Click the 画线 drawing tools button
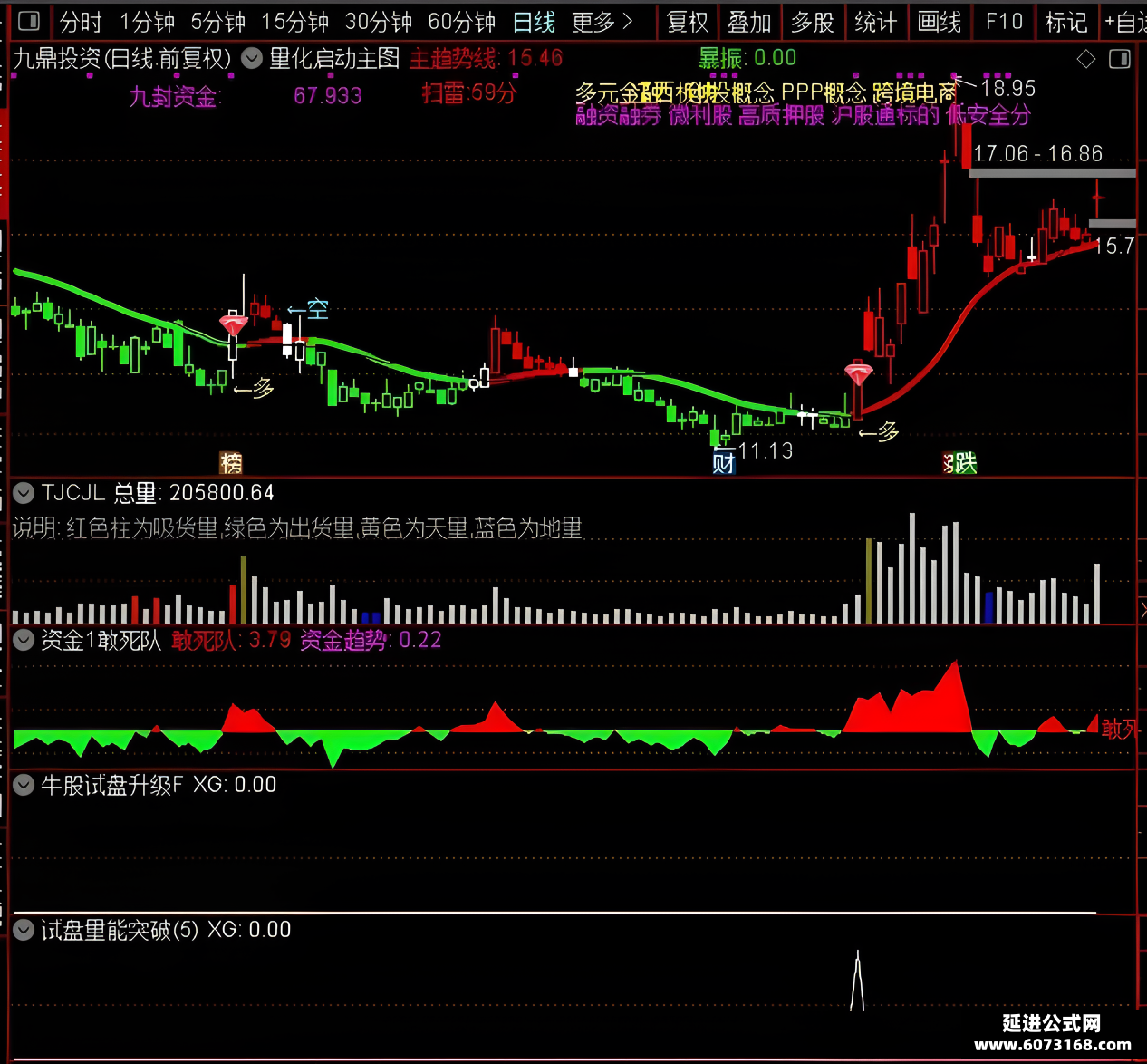Image resolution: width=1147 pixels, height=1064 pixels. point(940,22)
